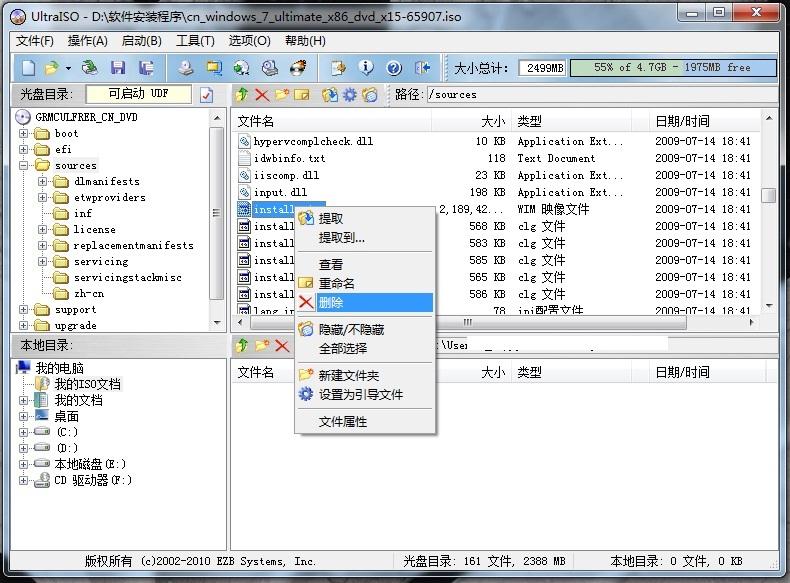Click the Rename icon in disc toolbar
This screenshot has width=790, height=583.
[x=302, y=94]
